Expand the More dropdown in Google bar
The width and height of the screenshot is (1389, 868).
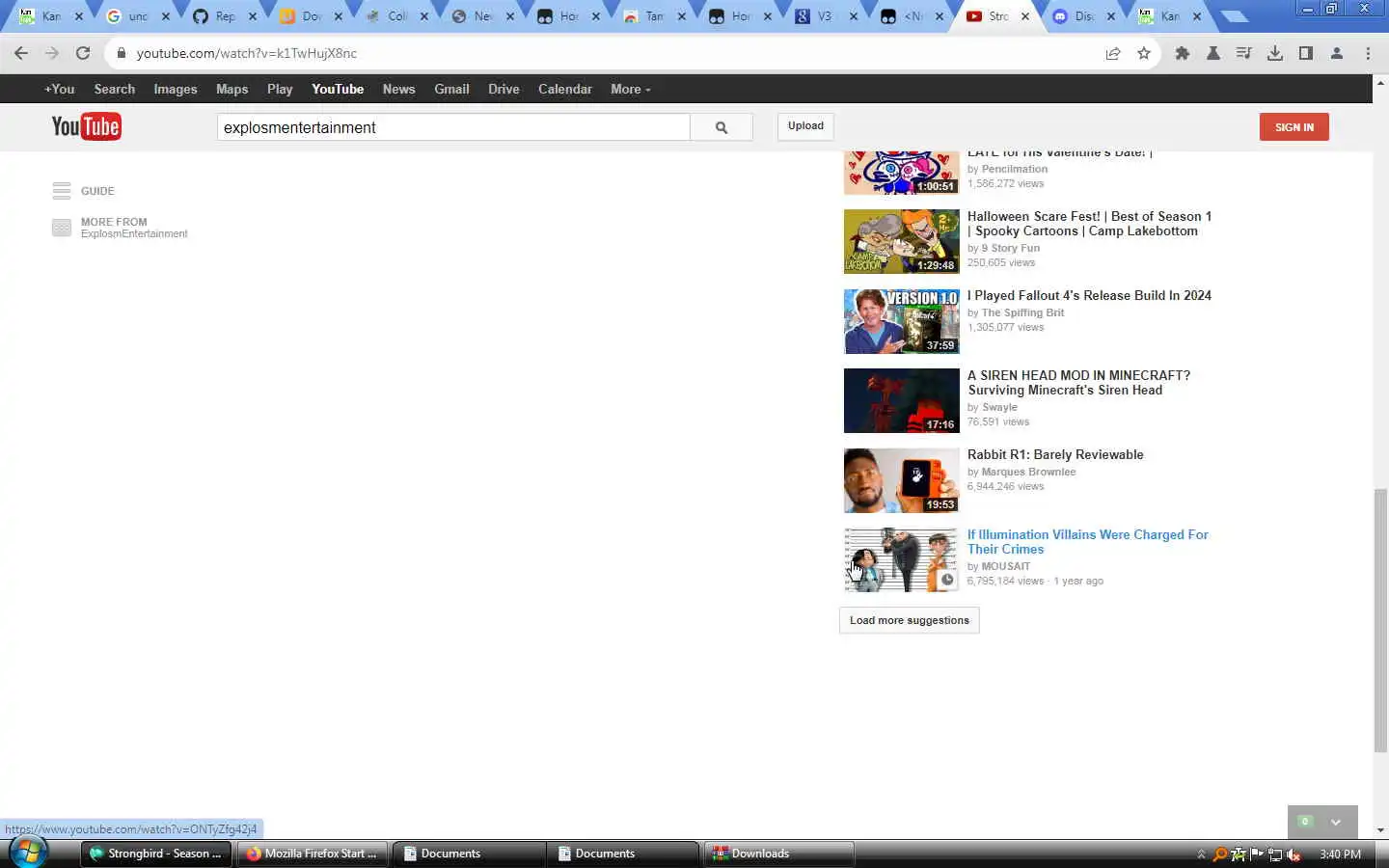click(631, 89)
